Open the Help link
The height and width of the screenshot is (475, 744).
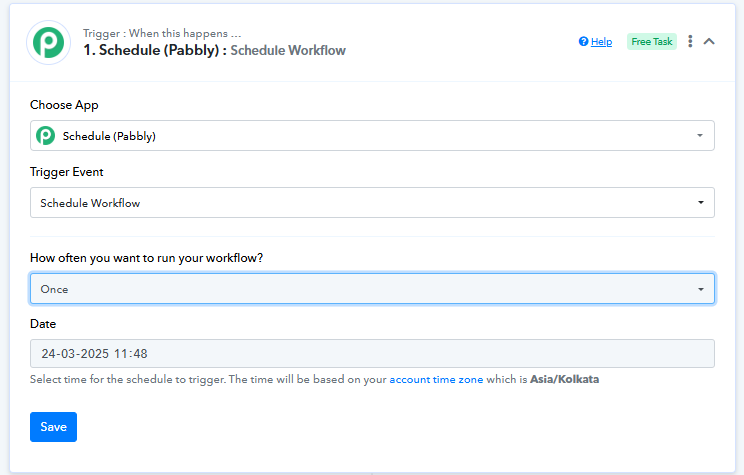tap(601, 42)
